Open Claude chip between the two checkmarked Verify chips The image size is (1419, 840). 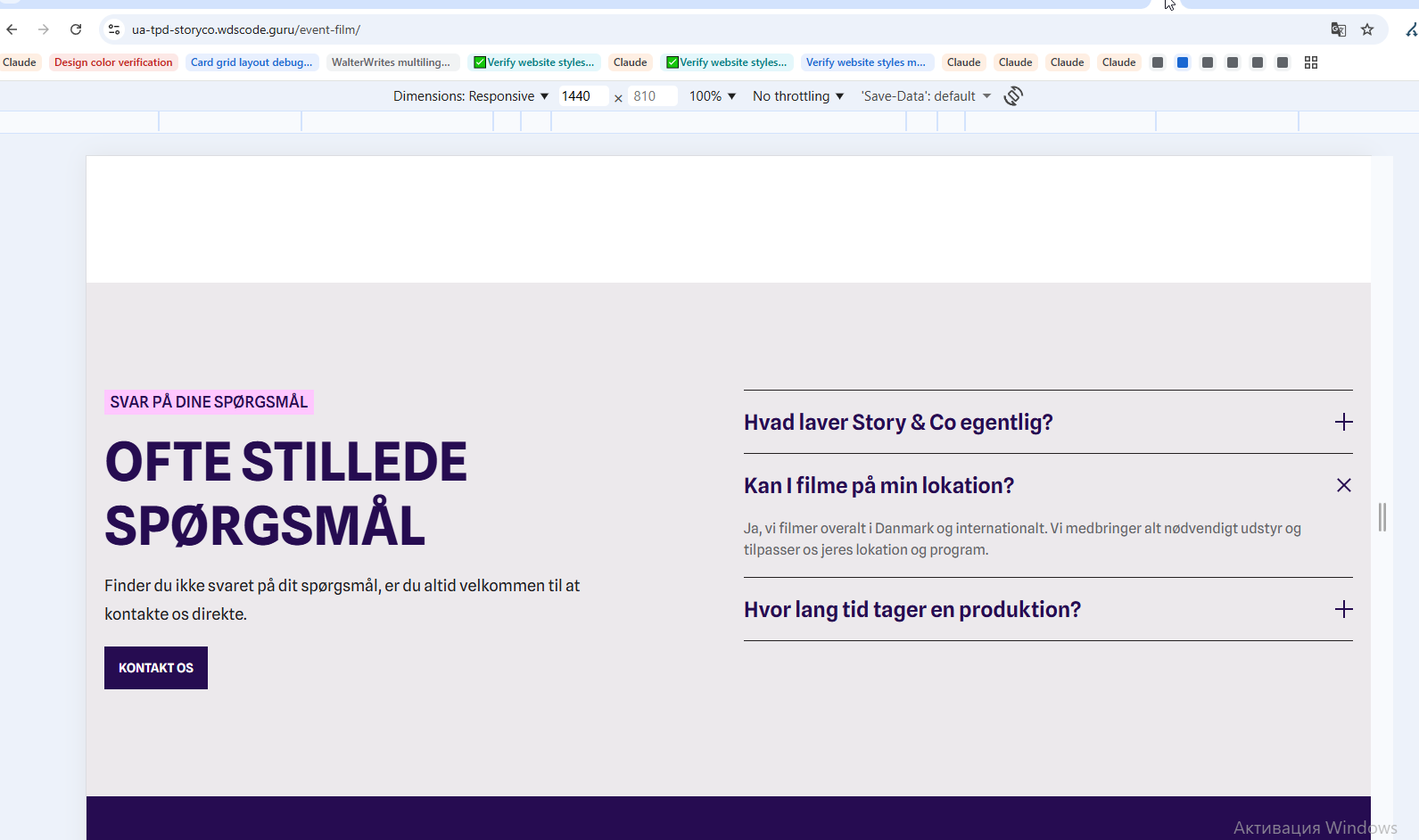(x=631, y=62)
